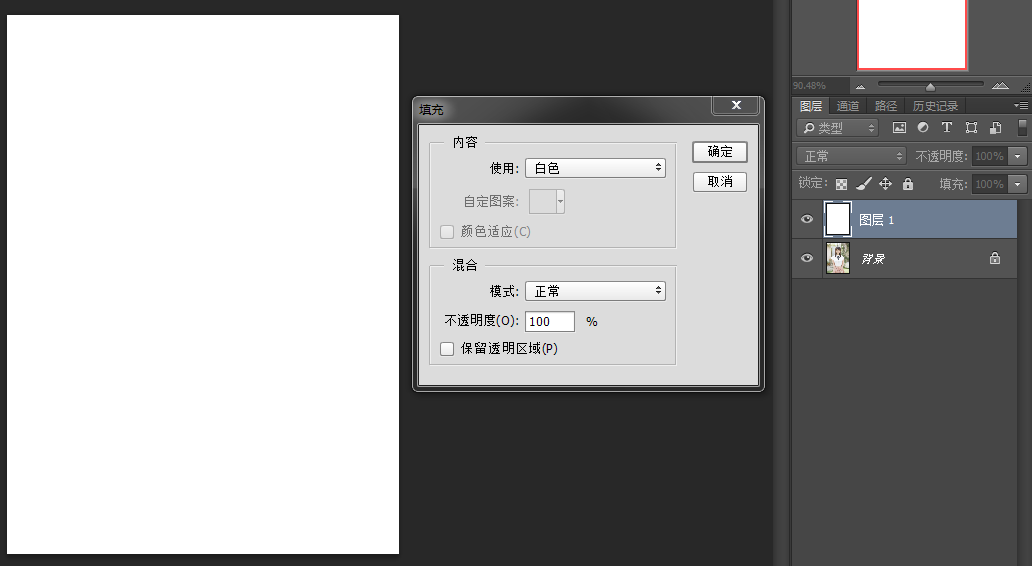The height and width of the screenshot is (566, 1032).
Task: Lock transparent pixels checkerboard icon
Action: (x=841, y=184)
